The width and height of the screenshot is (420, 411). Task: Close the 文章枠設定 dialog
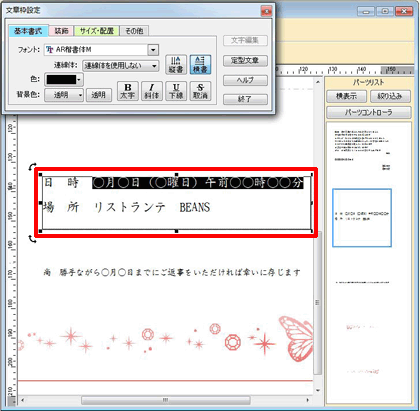point(266,11)
